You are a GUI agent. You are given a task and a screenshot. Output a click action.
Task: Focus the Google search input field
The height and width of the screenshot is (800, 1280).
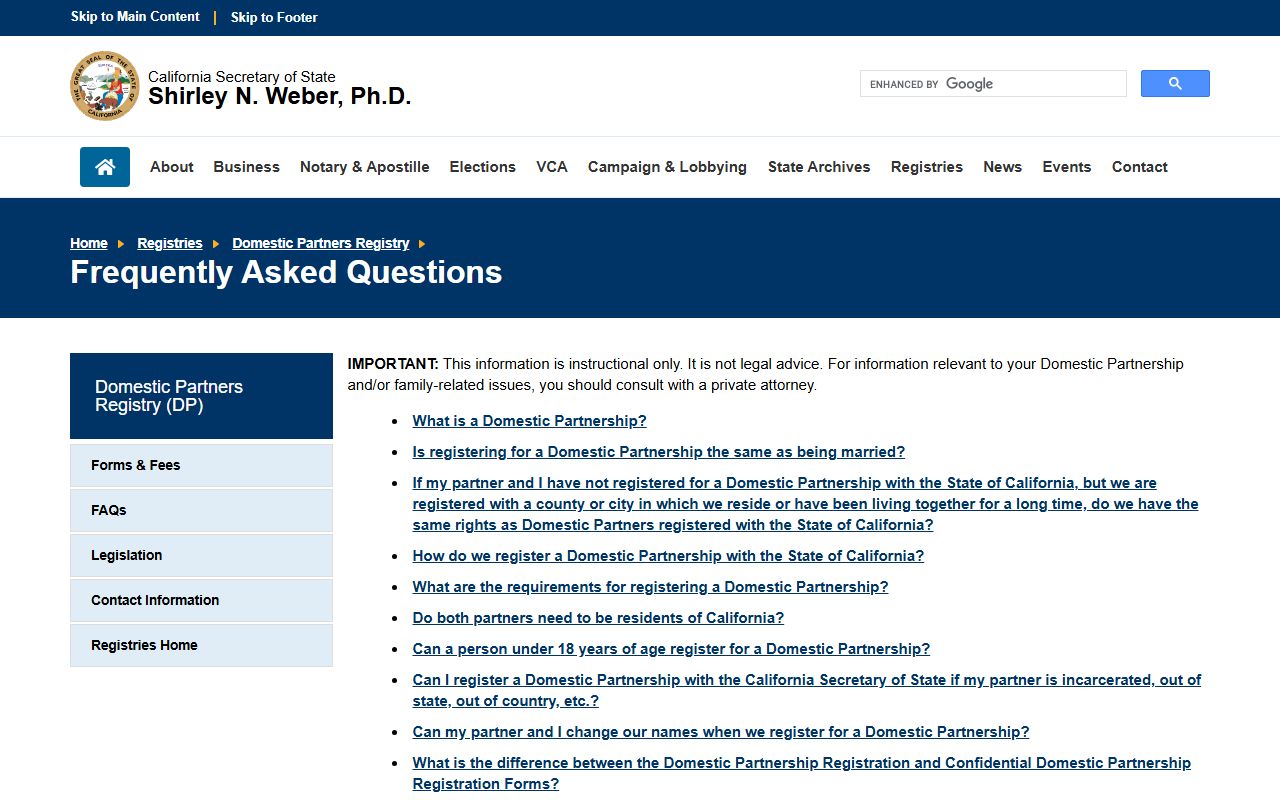(x=993, y=84)
